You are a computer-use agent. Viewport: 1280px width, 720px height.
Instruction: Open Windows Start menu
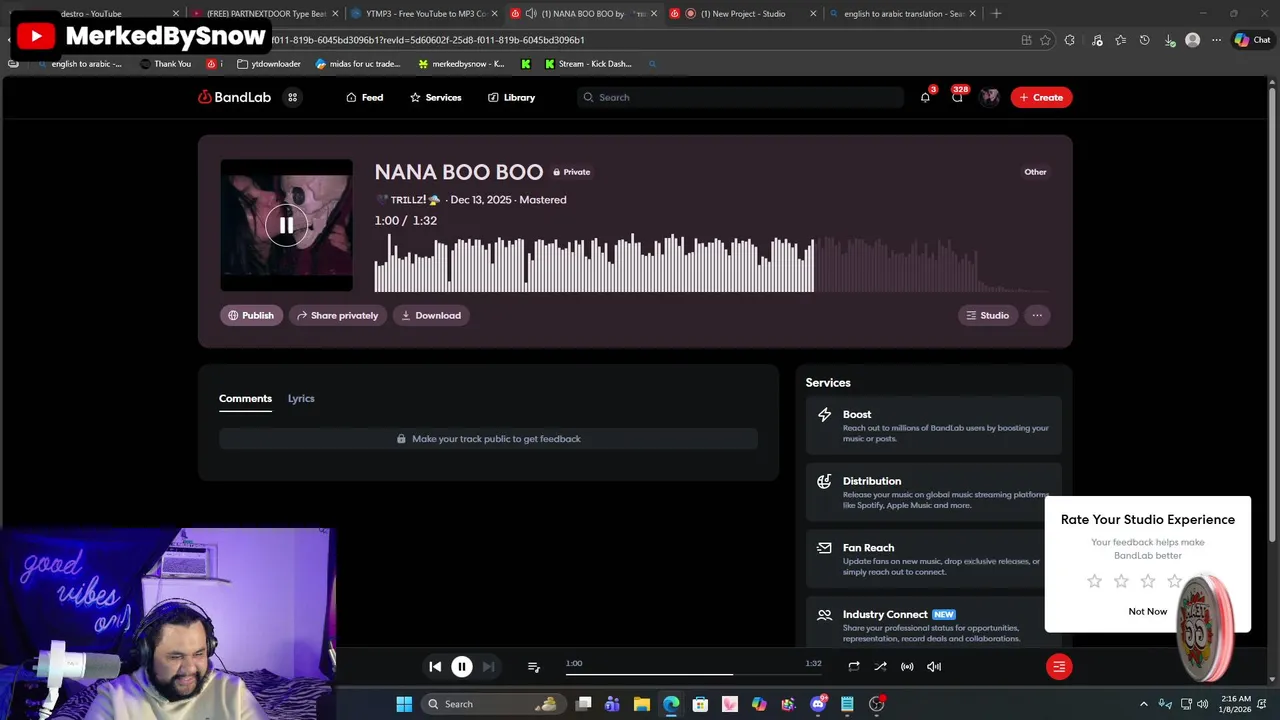tap(404, 704)
